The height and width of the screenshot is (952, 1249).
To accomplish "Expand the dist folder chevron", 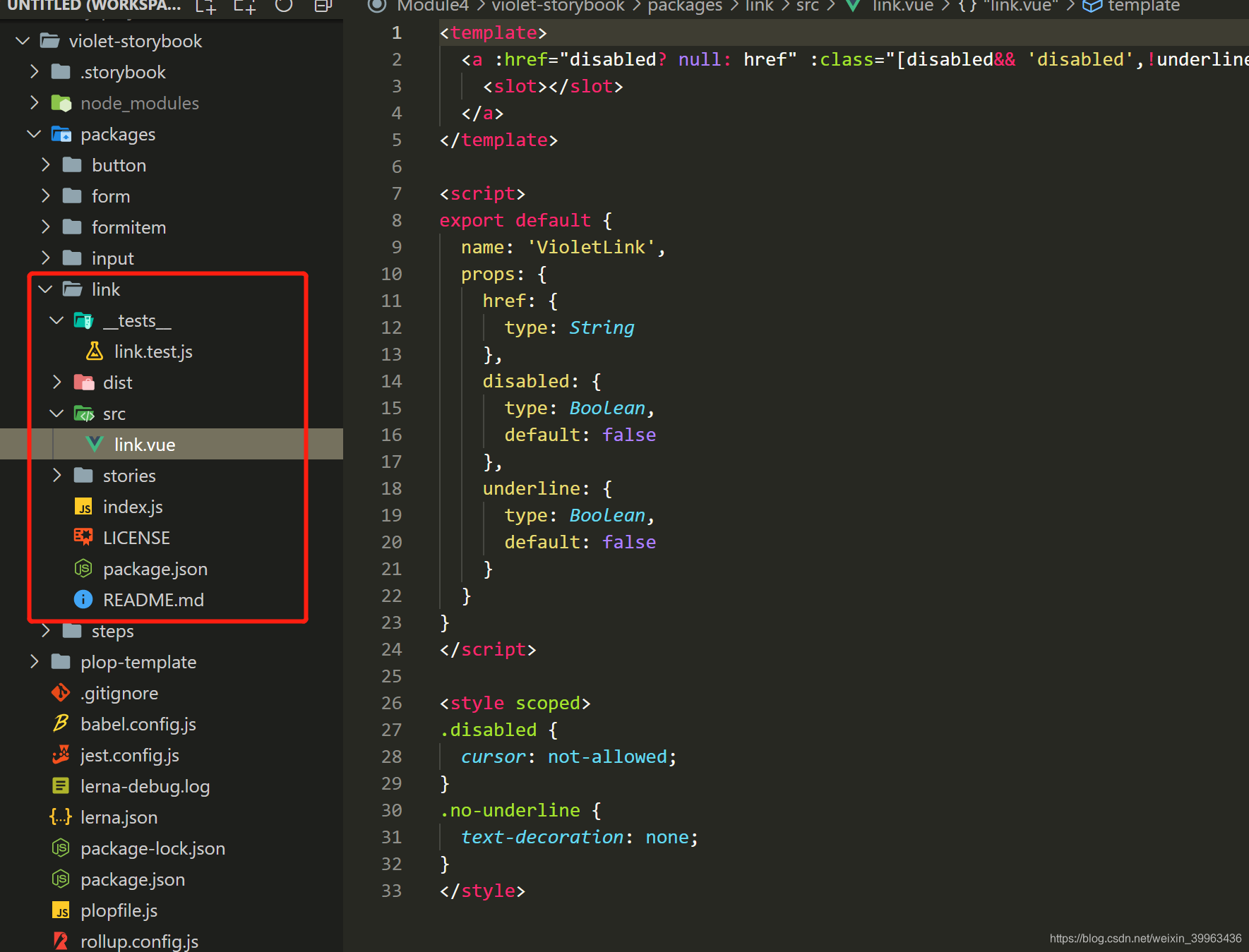I will point(56,382).
